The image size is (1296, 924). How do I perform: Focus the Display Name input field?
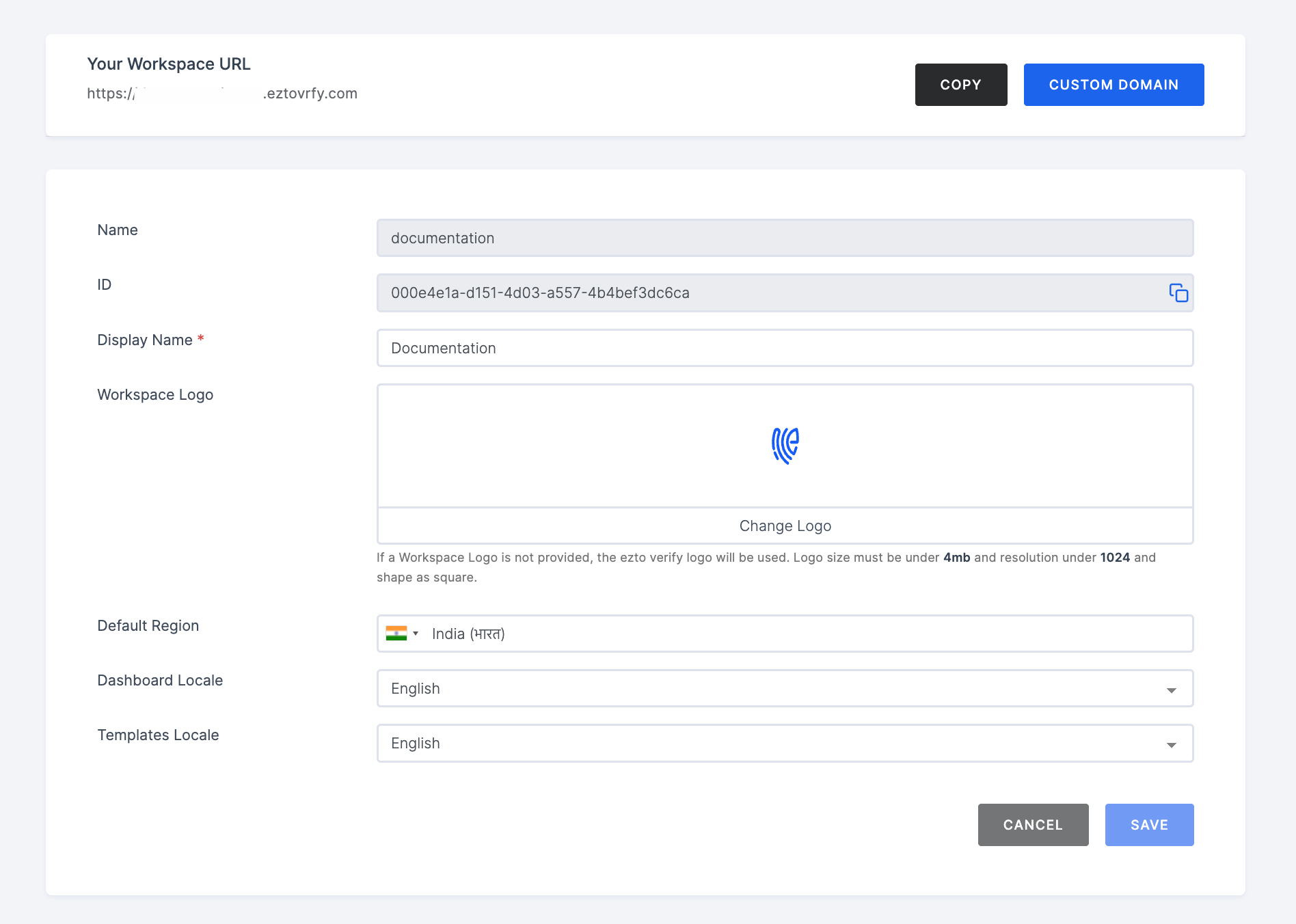click(x=785, y=348)
